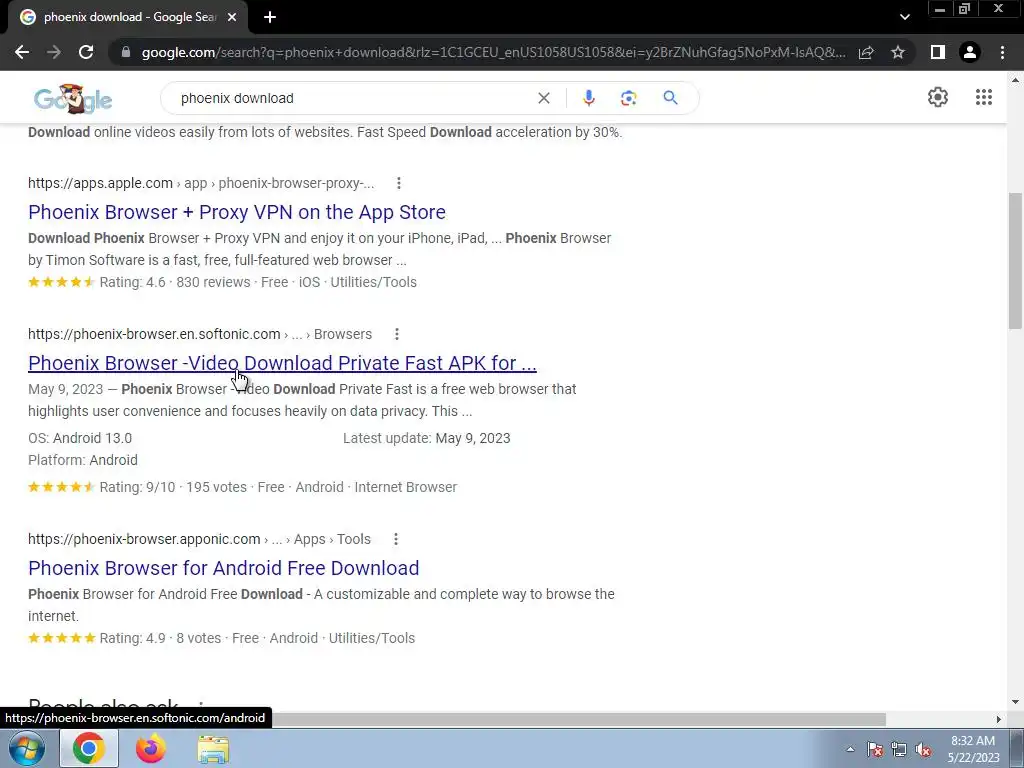Image resolution: width=1024 pixels, height=768 pixels.
Task: Open Google quick settings gear
Action: pyautogui.click(x=938, y=97)
